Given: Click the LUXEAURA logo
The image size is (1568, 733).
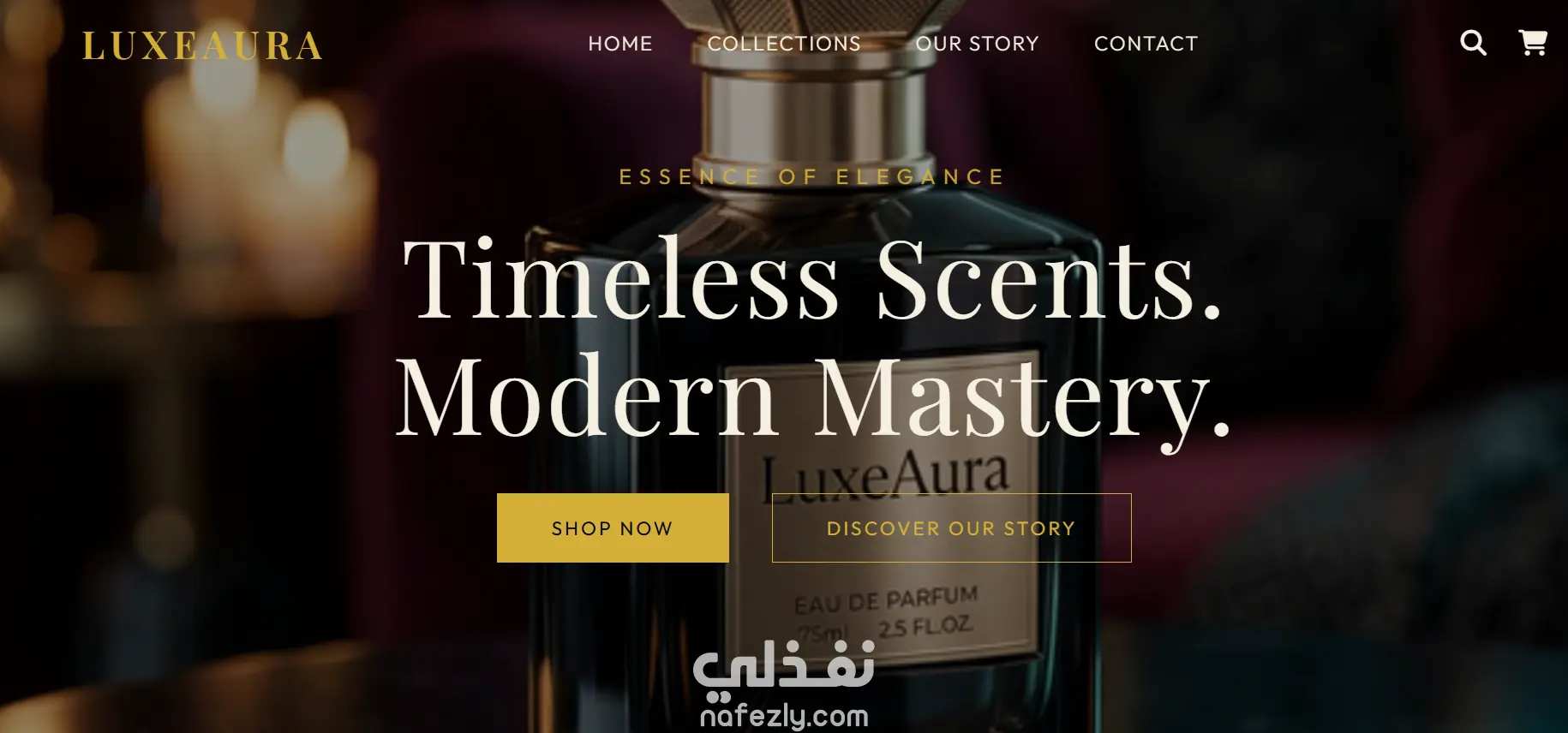Looking at the screenshot, I should pos(202,46).
